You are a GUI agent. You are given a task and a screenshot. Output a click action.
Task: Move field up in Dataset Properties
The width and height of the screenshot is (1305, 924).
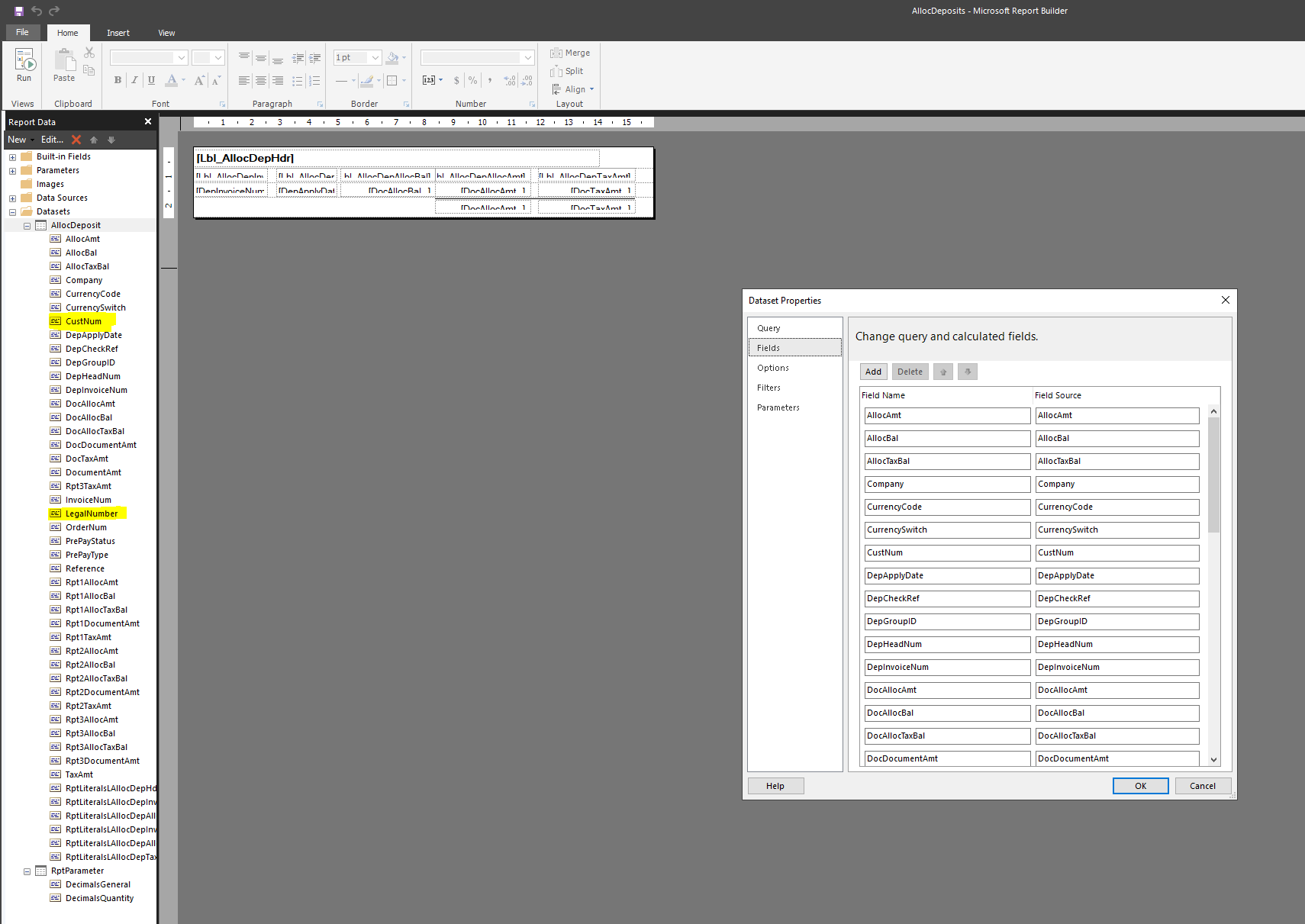[943, 372]
